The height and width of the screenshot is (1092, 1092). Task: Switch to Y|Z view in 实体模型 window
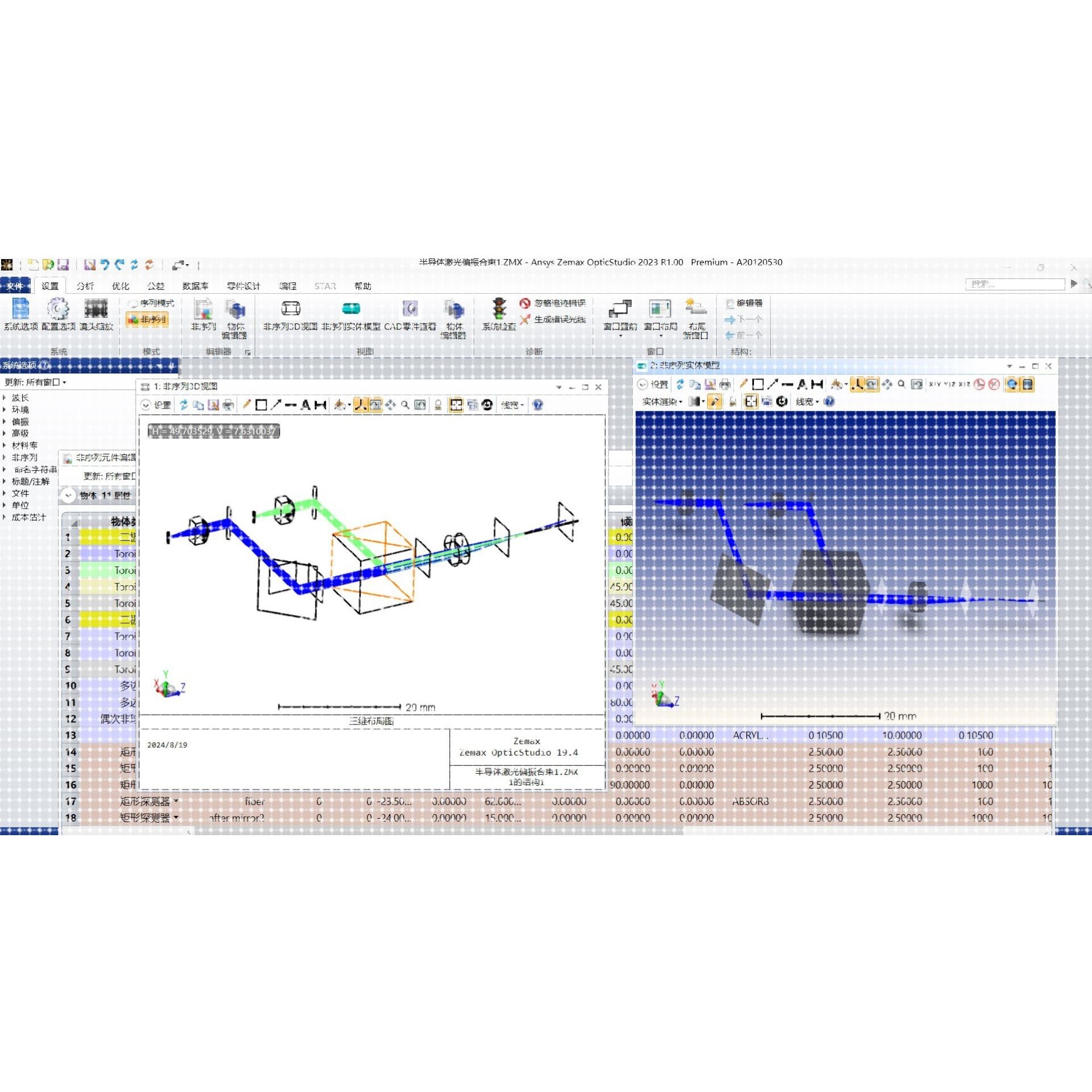[949, 385]
